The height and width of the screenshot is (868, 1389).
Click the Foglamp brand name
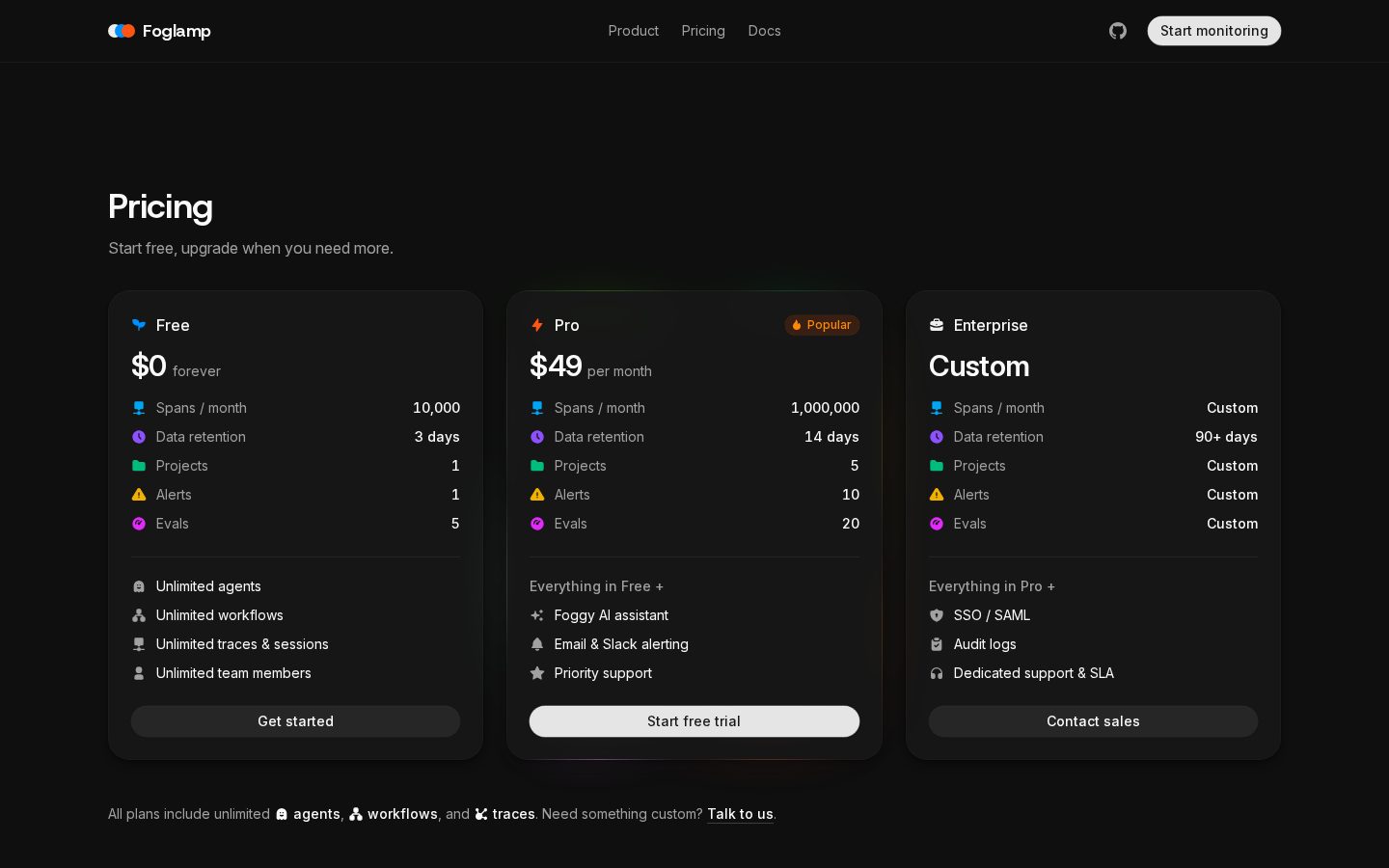coord(177,31)
